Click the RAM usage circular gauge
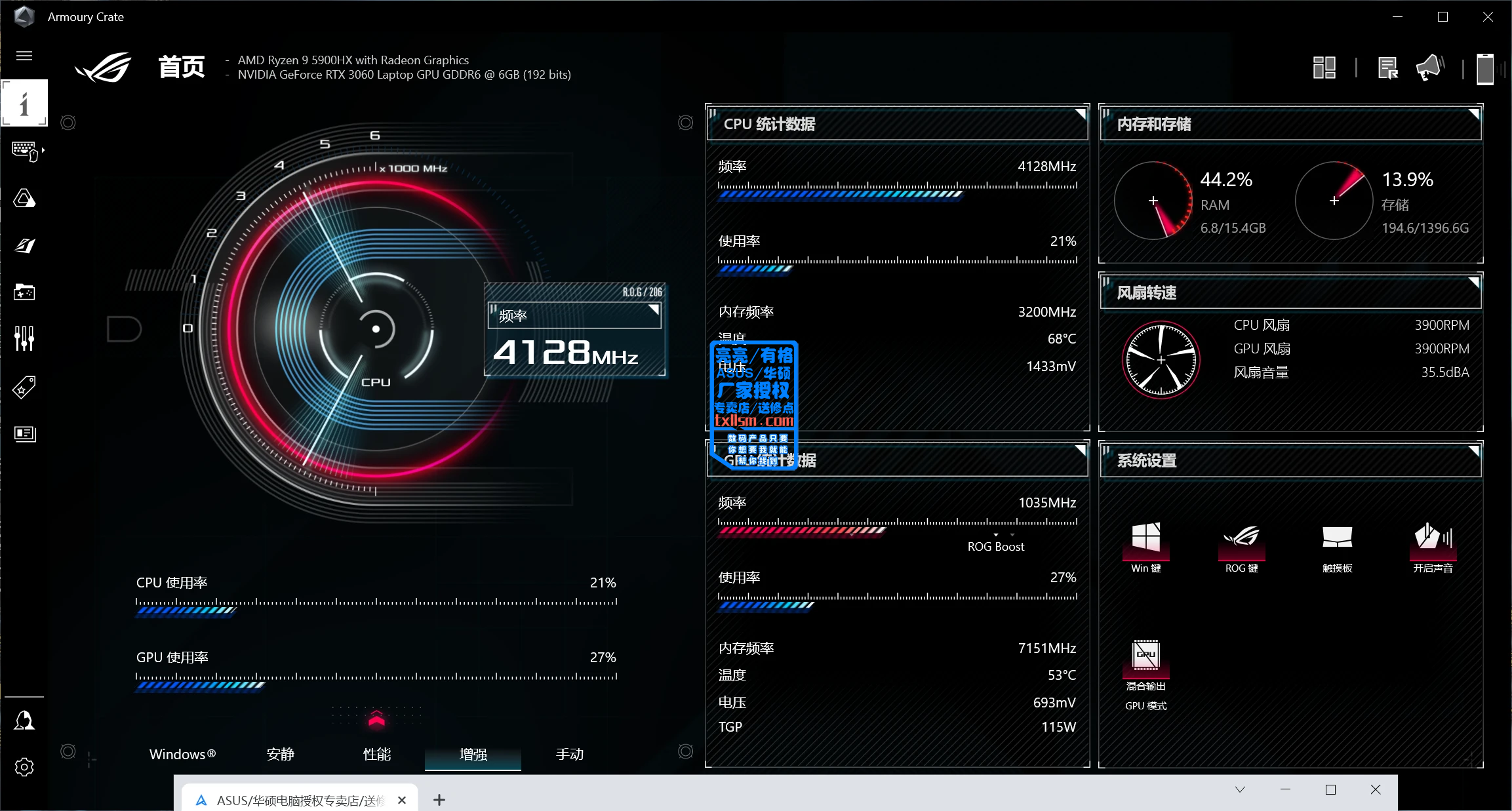The height and width of the screenshot is (811, 1512). [x=1153, y=201]
